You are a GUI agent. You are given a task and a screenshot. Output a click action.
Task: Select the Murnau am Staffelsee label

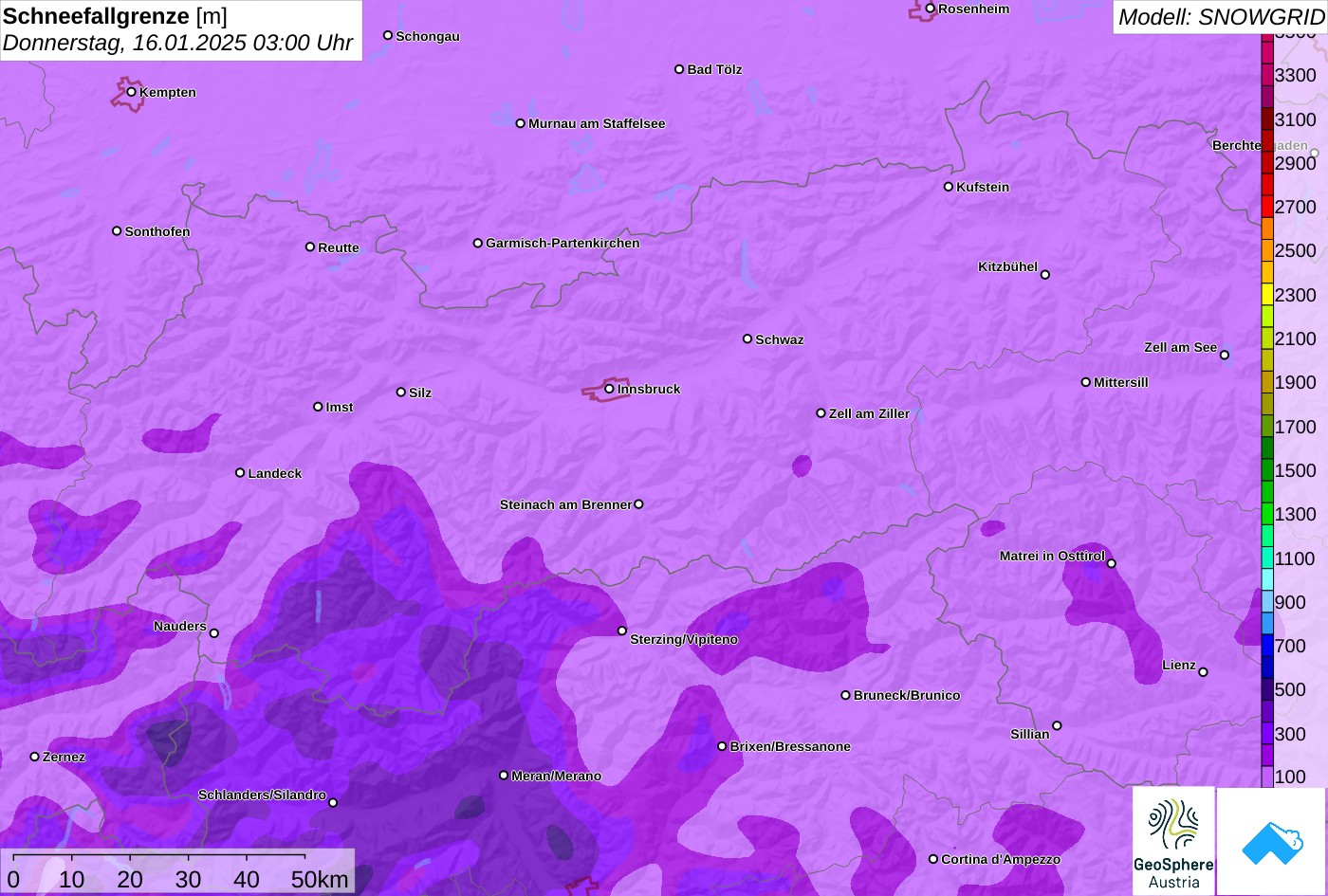coord(597,124)
